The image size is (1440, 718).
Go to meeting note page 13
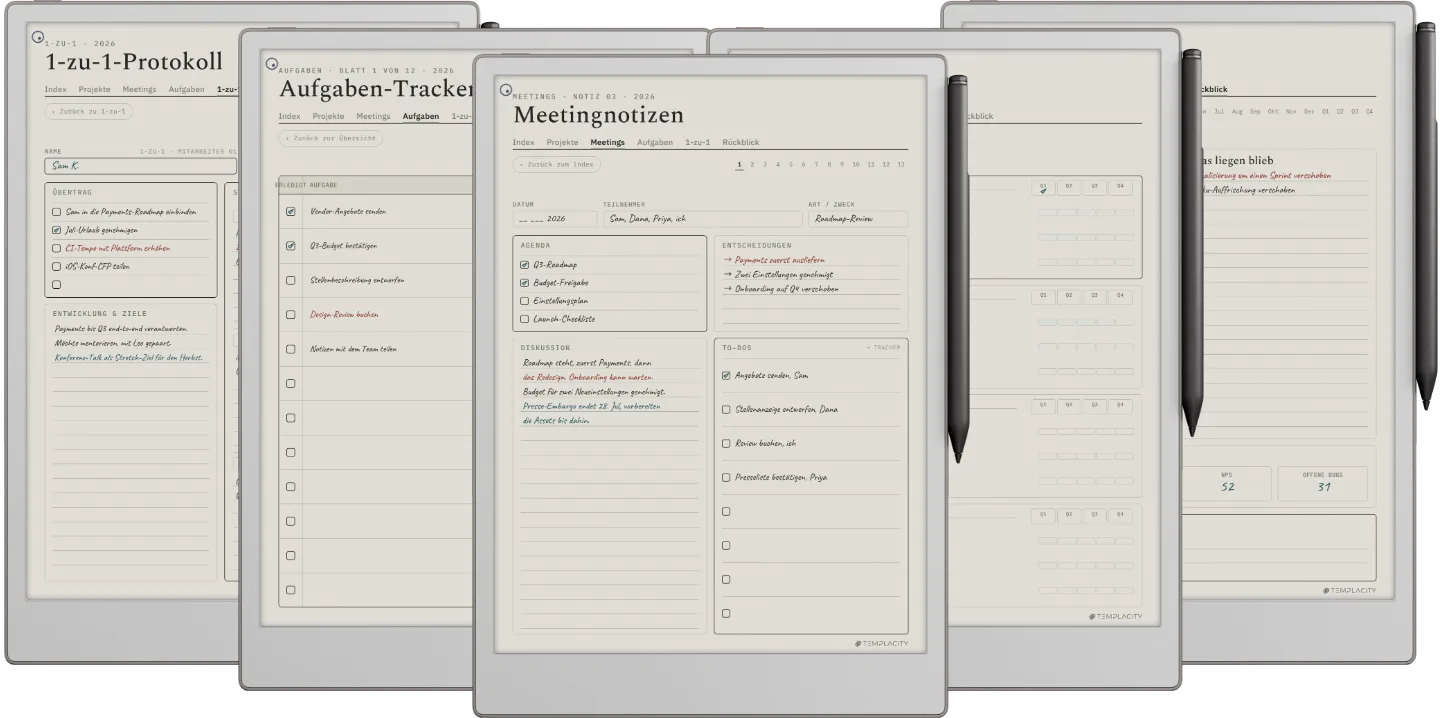pyautogui.click(x=901, y=164)
